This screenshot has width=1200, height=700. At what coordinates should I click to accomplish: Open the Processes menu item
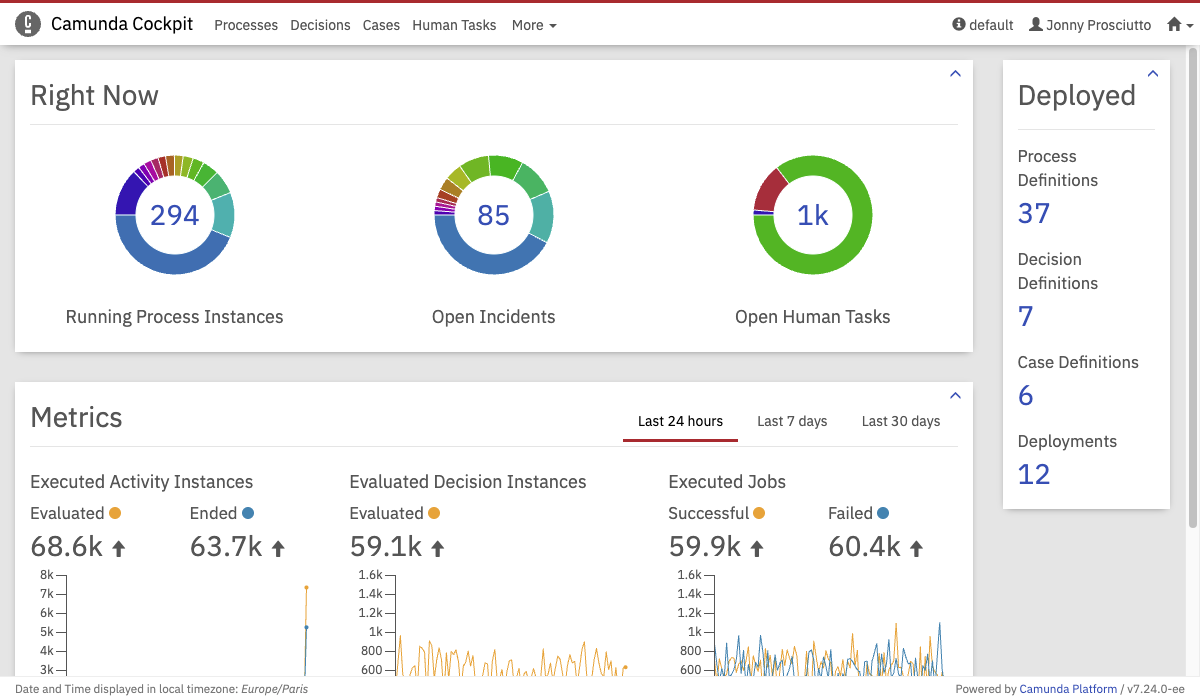click(x=246, y=25)
